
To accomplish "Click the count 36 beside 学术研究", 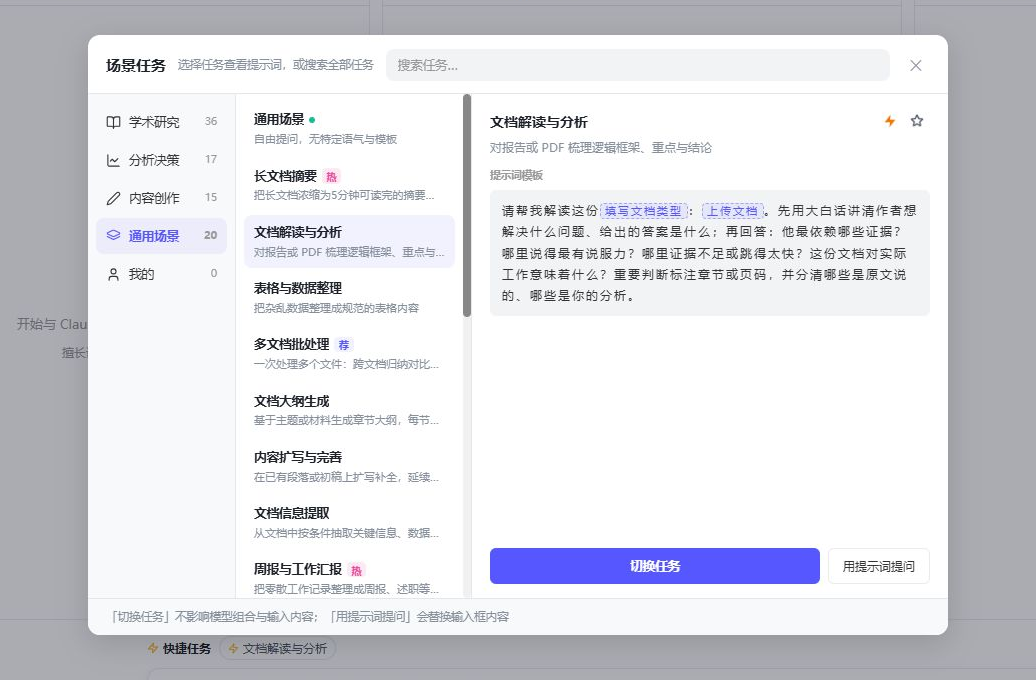I will click(211, 122).
